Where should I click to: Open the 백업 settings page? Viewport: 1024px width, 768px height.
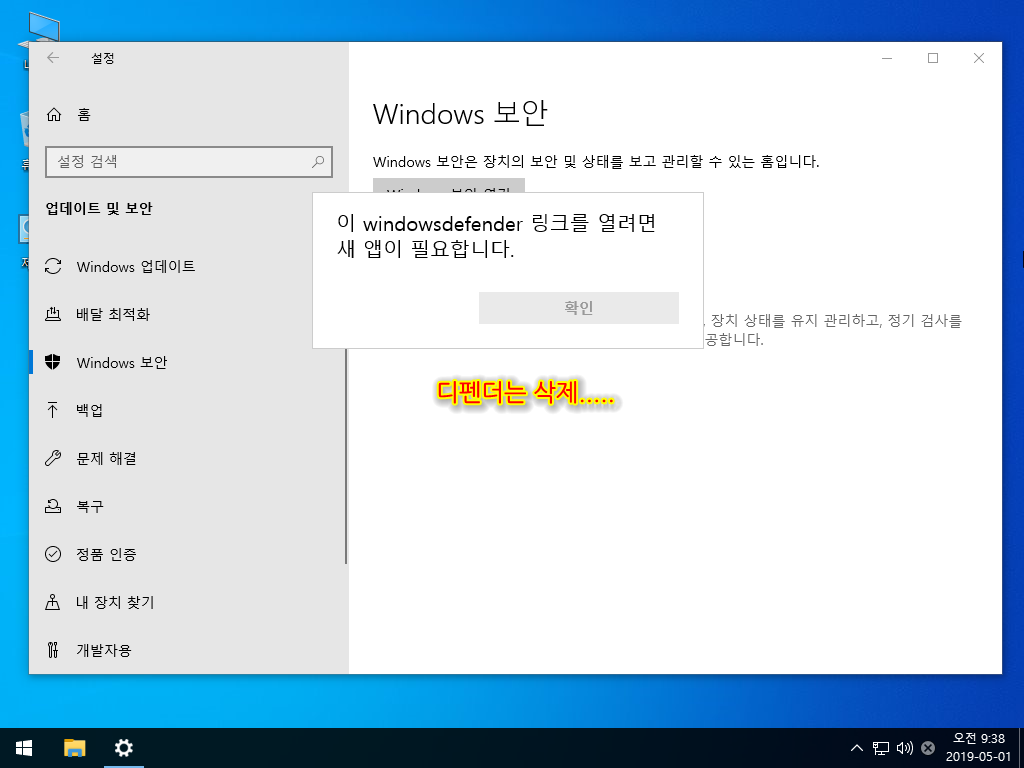click(187, 410)
